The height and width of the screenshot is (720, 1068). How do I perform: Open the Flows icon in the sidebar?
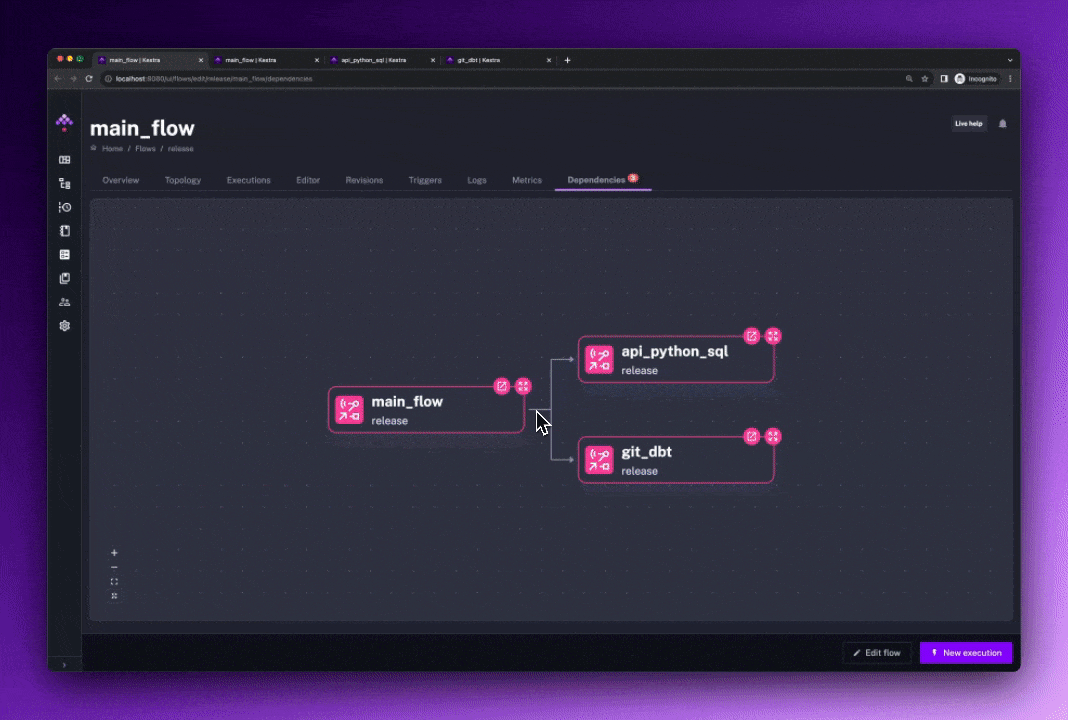tap(65, 183)
